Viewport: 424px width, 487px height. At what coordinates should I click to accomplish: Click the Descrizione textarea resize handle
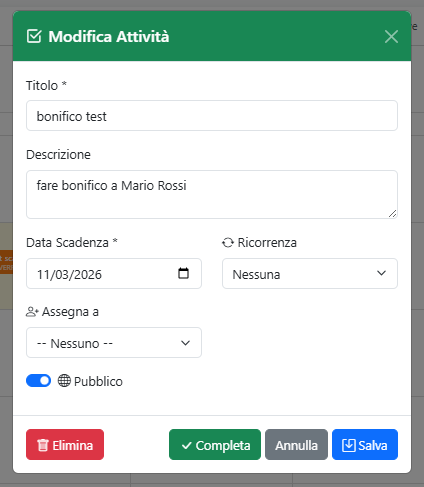392,214
